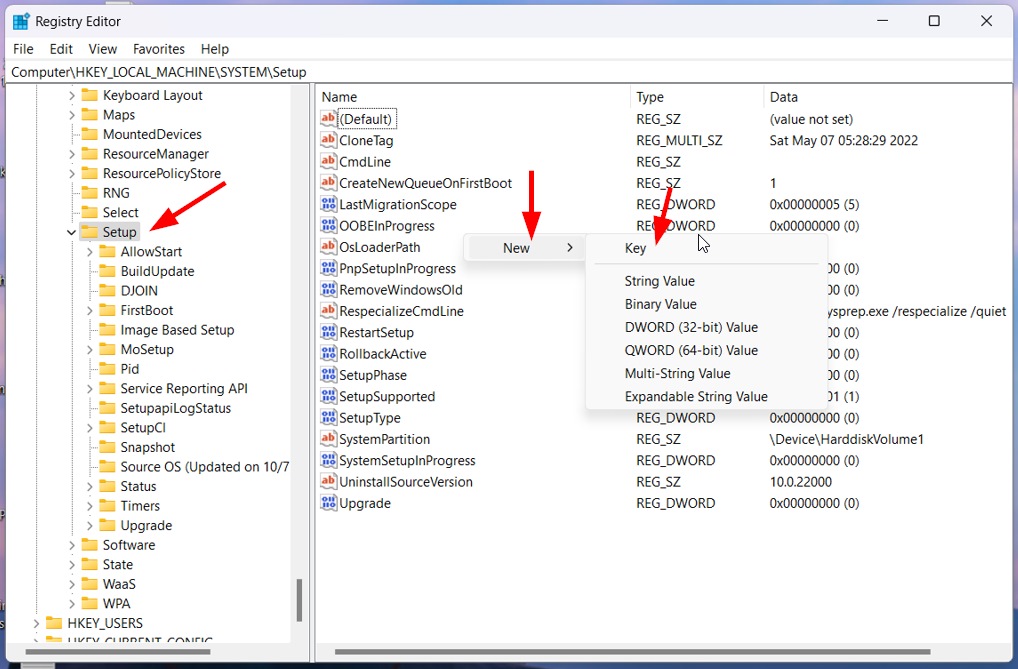
Task: Select the SetupapiLogStatus subkey
Action: (175, 408)
